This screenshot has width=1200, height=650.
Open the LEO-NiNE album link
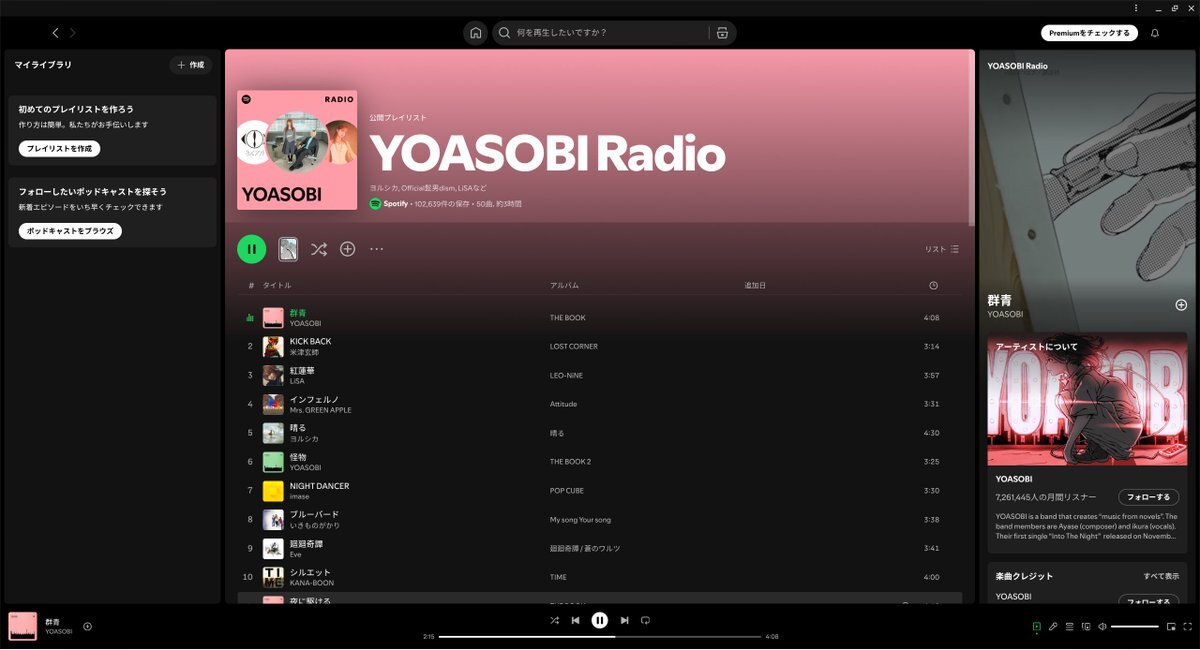pos(566,375)
